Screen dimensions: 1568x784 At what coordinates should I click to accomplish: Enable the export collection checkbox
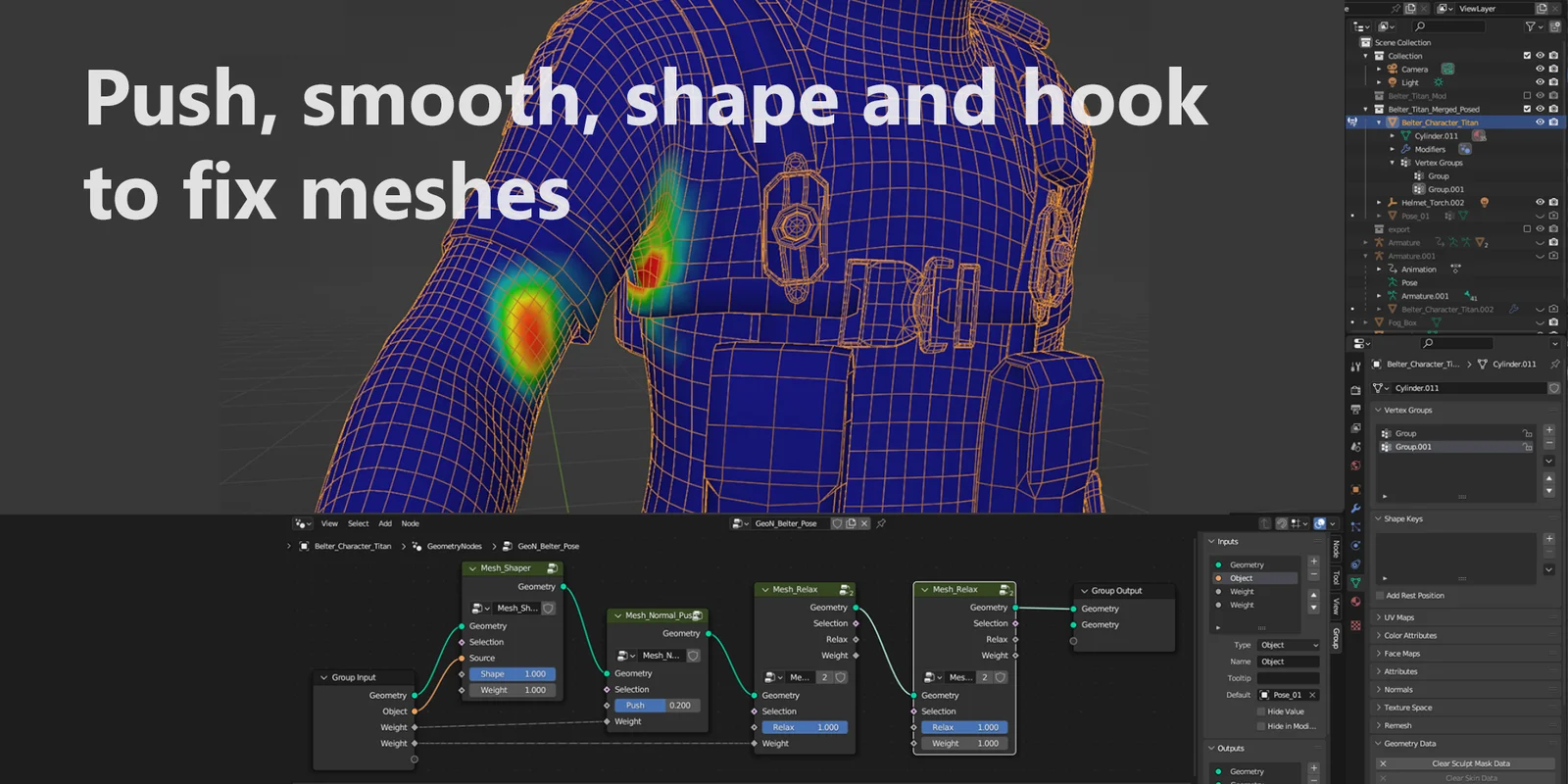(x=1527, y=229)
